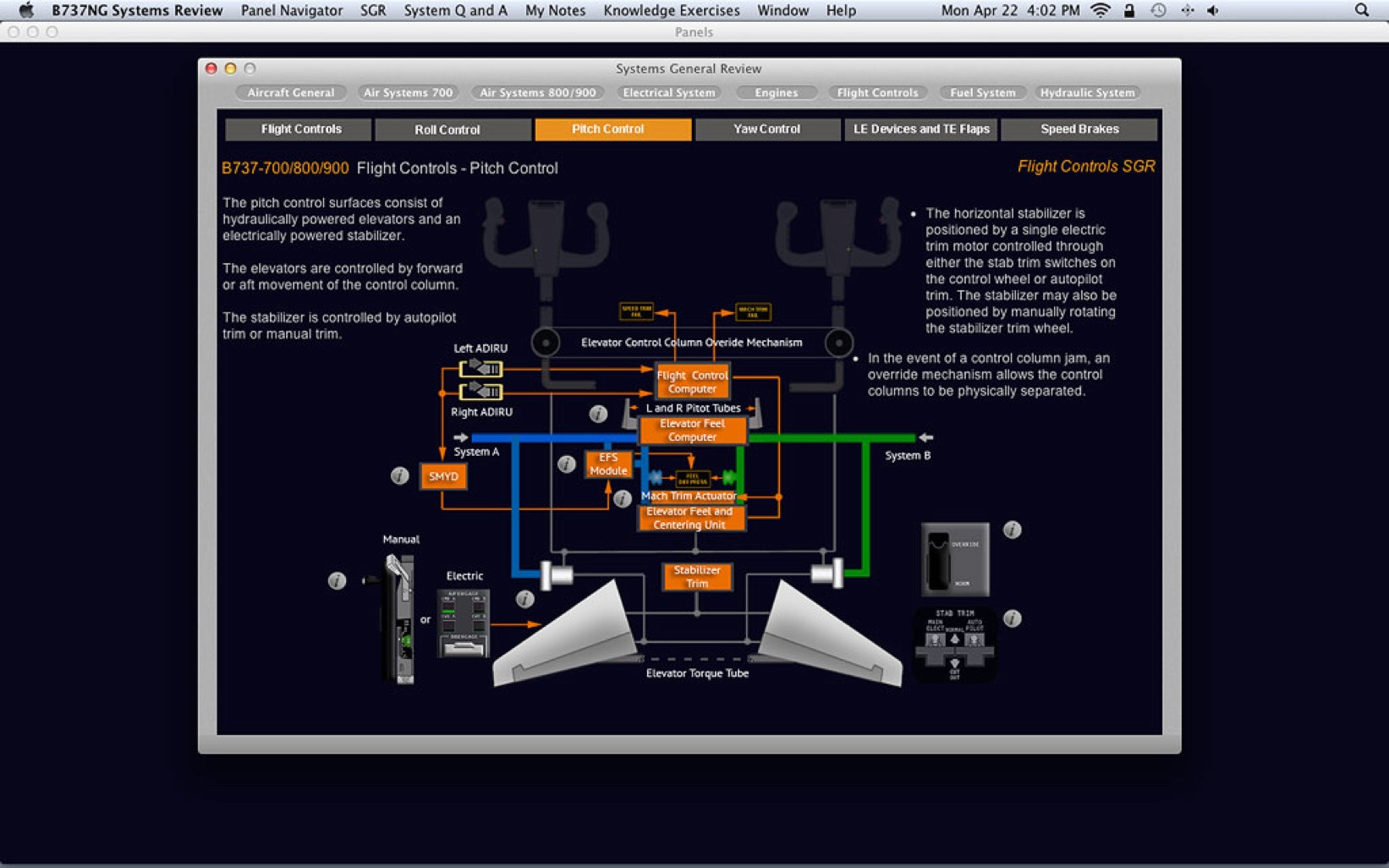
Task: Select the Pitch Control tab
Action: coord(613,129)
